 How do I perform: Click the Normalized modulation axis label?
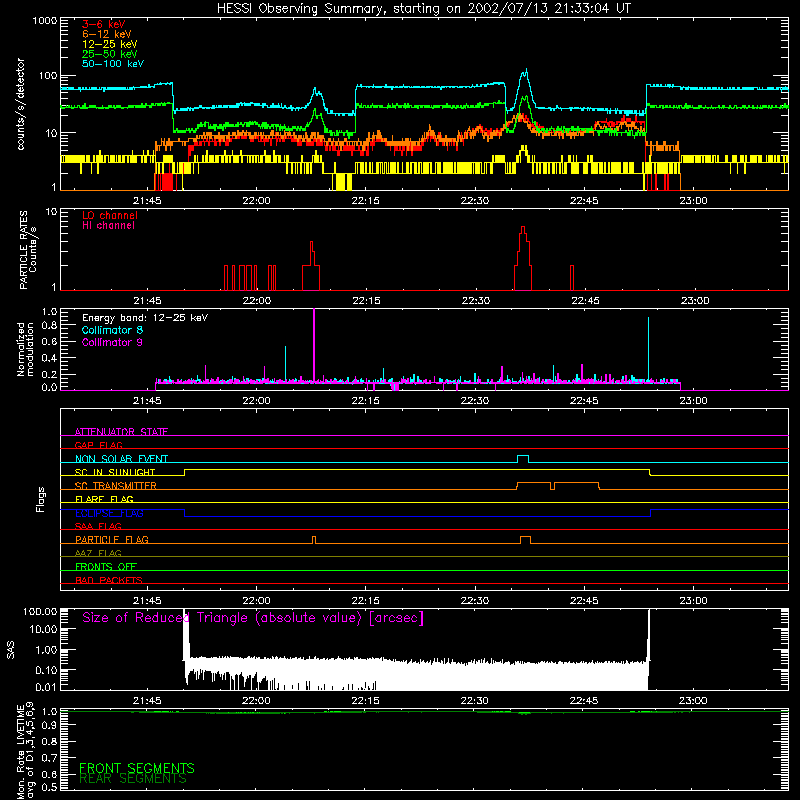coord(25,349)
